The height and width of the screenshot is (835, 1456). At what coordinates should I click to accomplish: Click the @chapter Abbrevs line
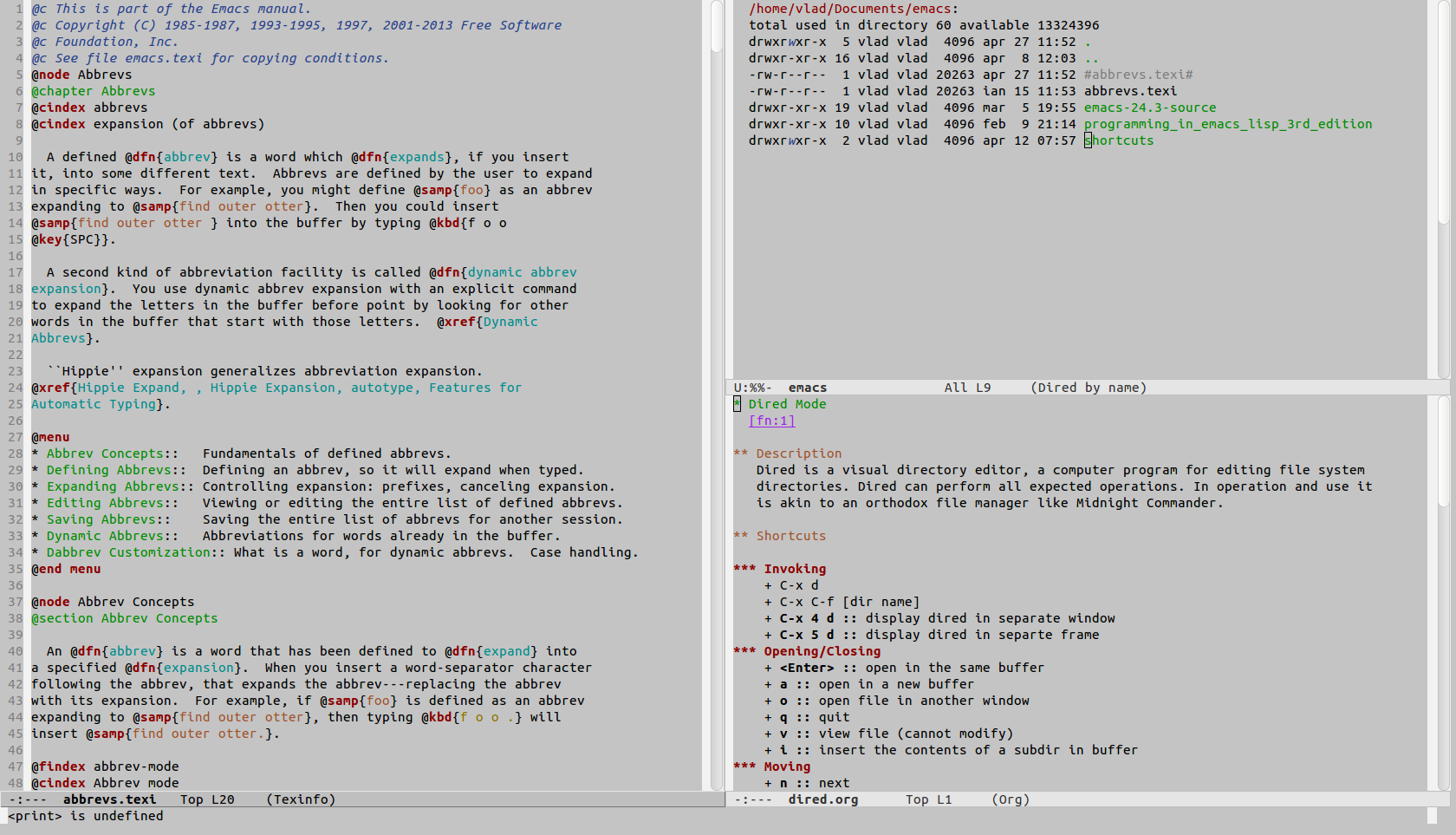pyautogui.click(x=94, y=91)
